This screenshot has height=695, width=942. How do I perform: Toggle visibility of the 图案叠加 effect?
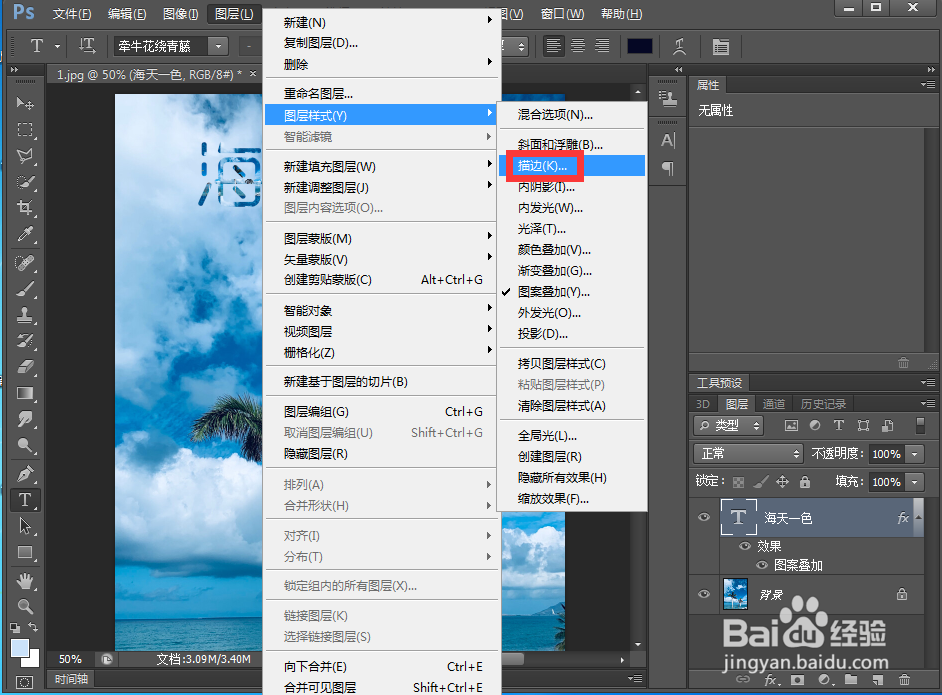(761, 565)
